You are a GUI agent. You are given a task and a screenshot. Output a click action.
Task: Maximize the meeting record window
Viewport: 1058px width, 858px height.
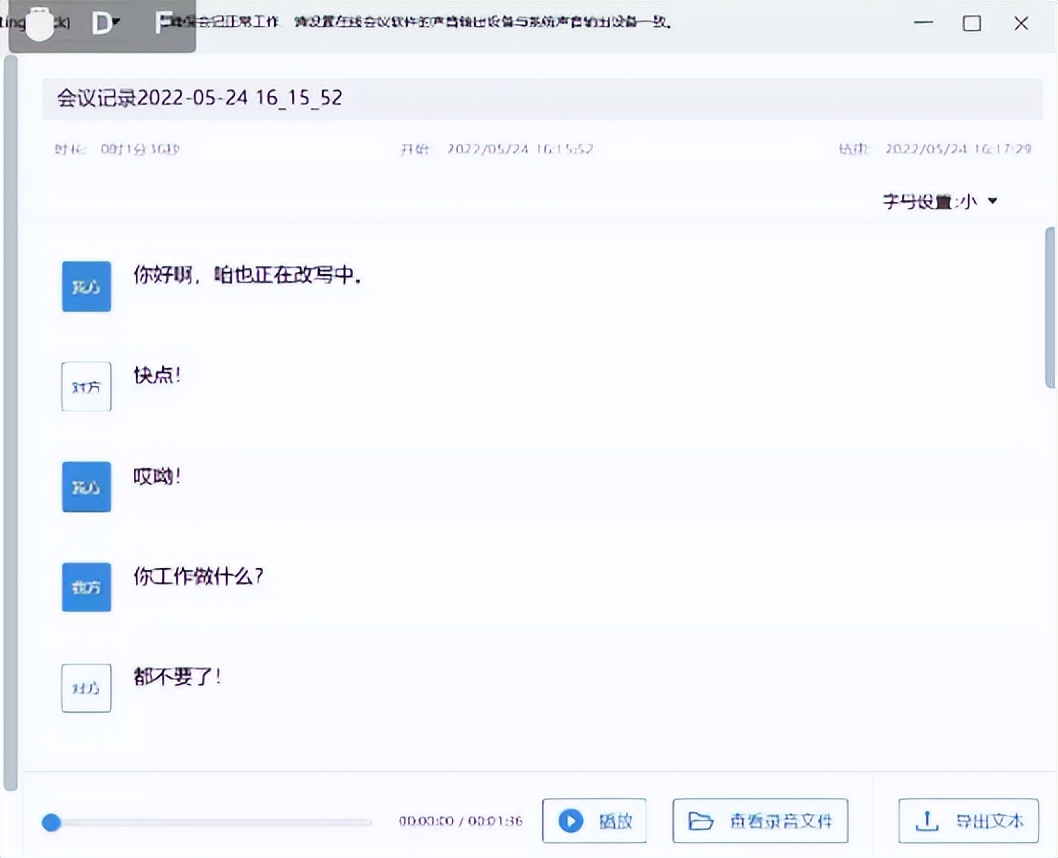click(972, 23)
